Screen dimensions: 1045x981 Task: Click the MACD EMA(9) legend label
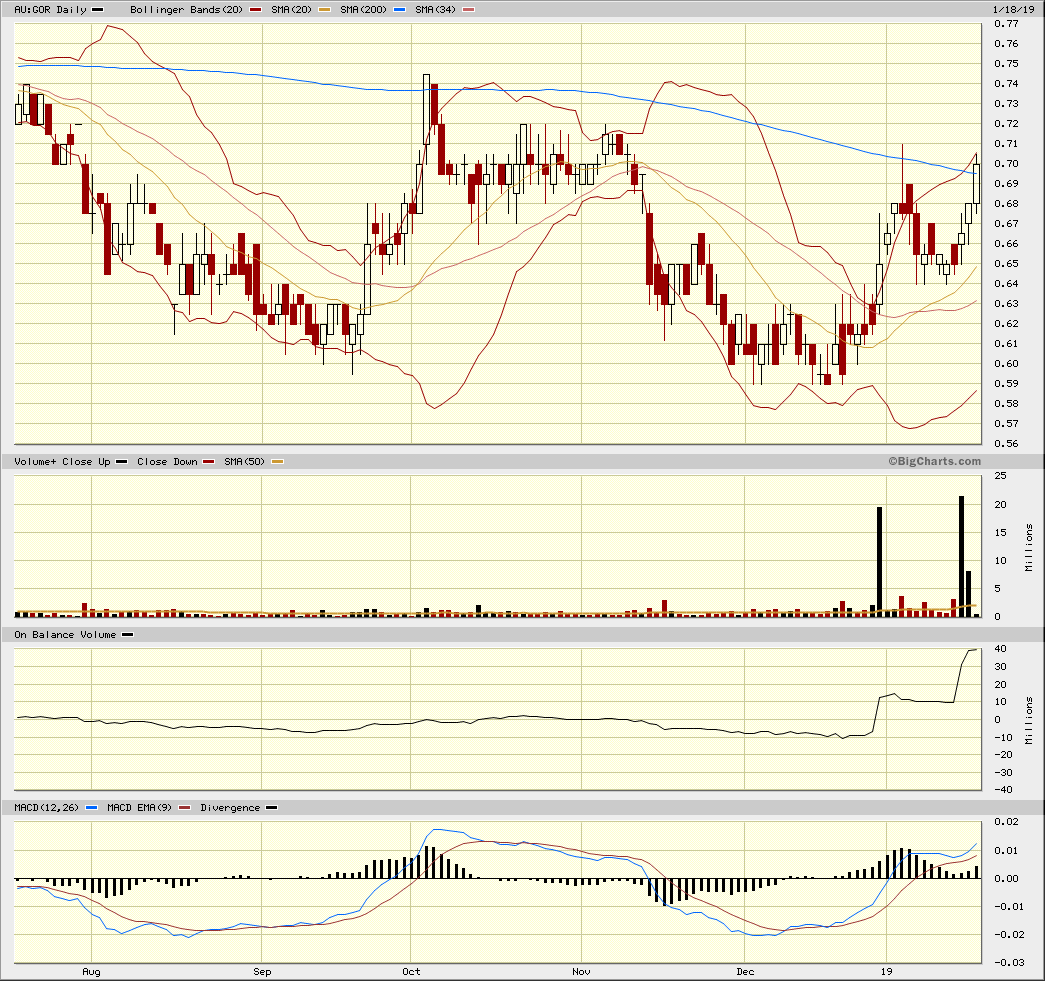point(139,808)
